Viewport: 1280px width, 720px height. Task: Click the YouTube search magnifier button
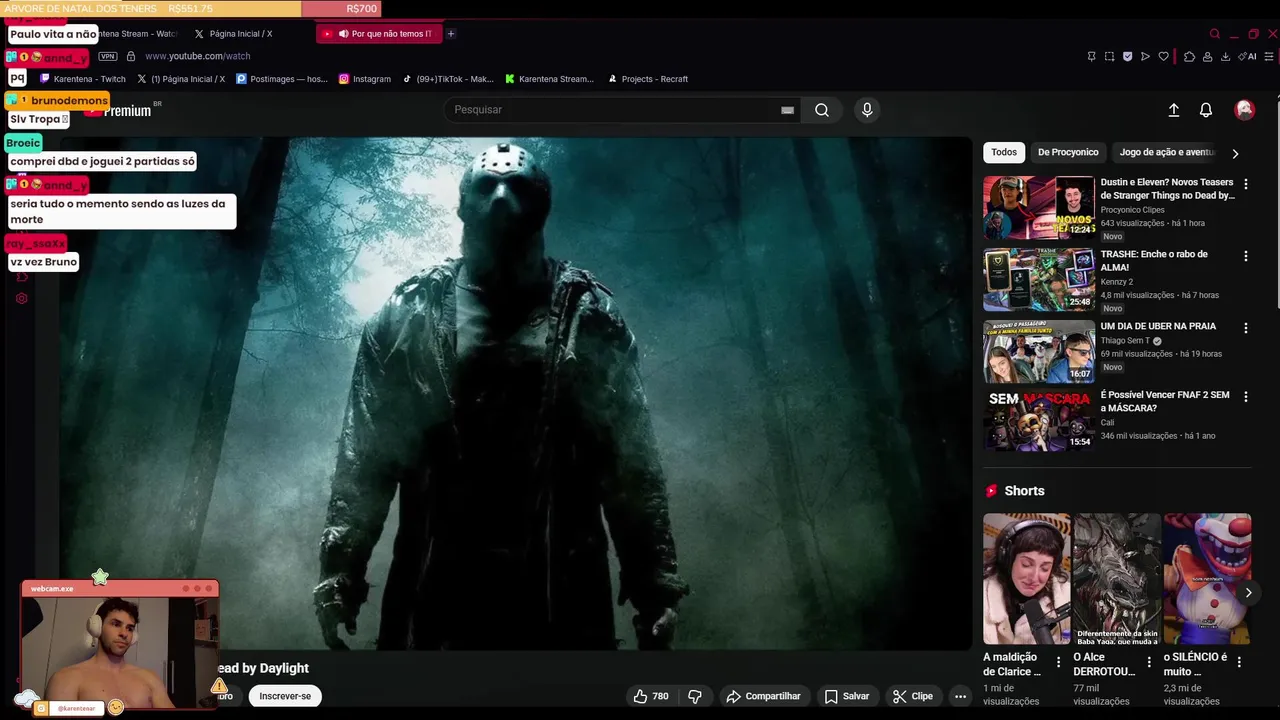(x=822, y=110)
